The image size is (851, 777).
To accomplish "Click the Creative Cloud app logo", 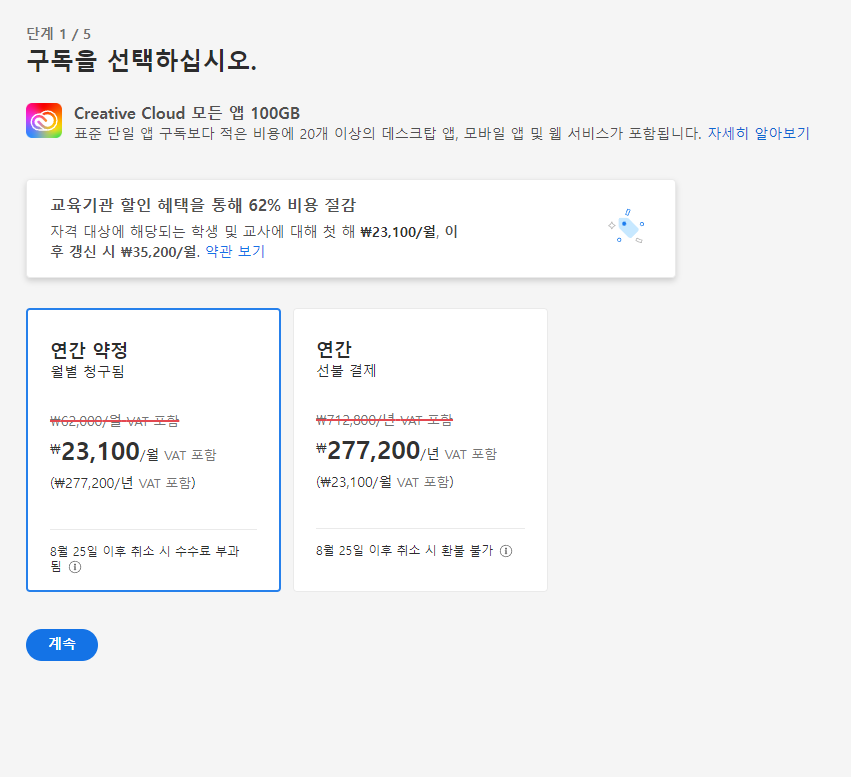I will (44, 120).
